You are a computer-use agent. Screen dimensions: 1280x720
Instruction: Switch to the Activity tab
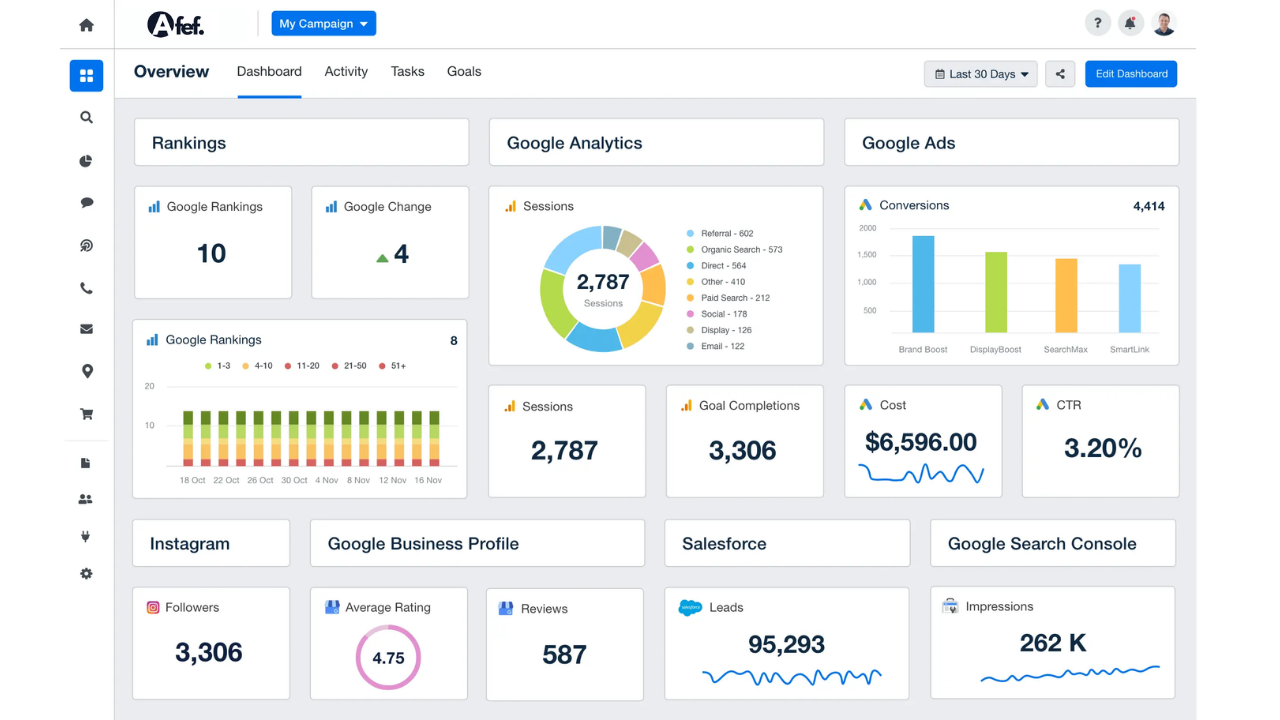click(x=346, y=71)
